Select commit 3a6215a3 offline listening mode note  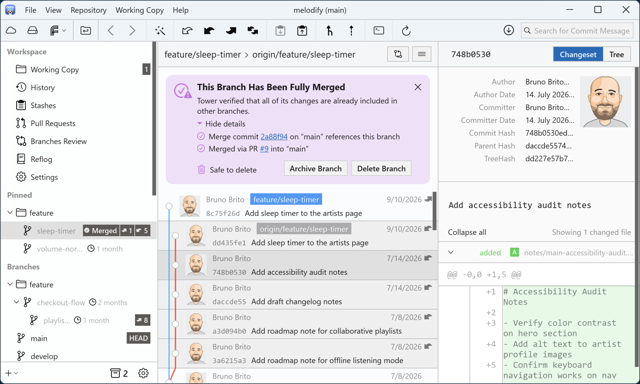coord(297,353)
